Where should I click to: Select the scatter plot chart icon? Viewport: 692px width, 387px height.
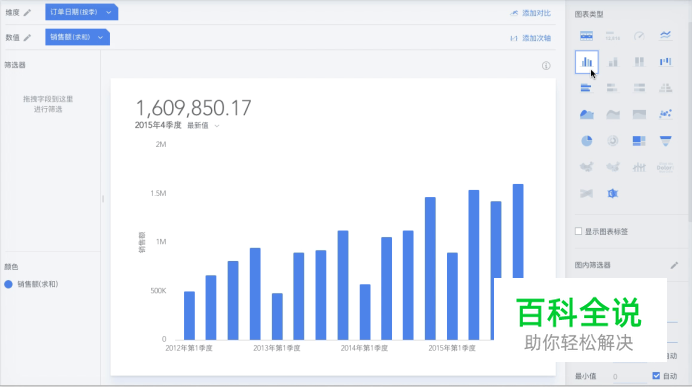point(666,114)
